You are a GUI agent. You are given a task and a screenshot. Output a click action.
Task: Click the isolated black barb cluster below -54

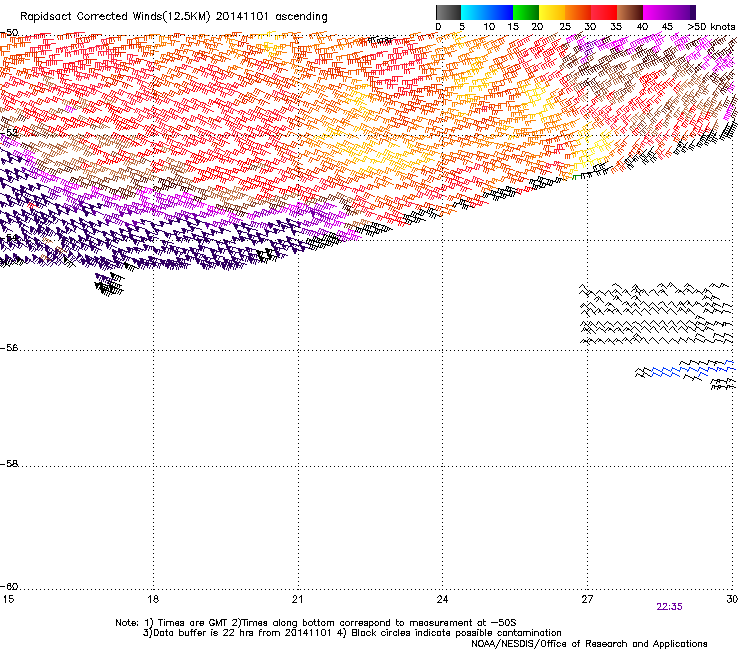coord(109,284)
